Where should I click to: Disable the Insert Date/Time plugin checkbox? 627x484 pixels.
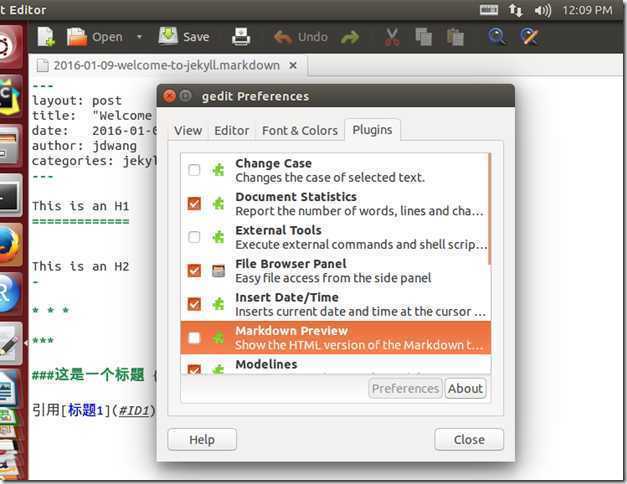[194, 304]
